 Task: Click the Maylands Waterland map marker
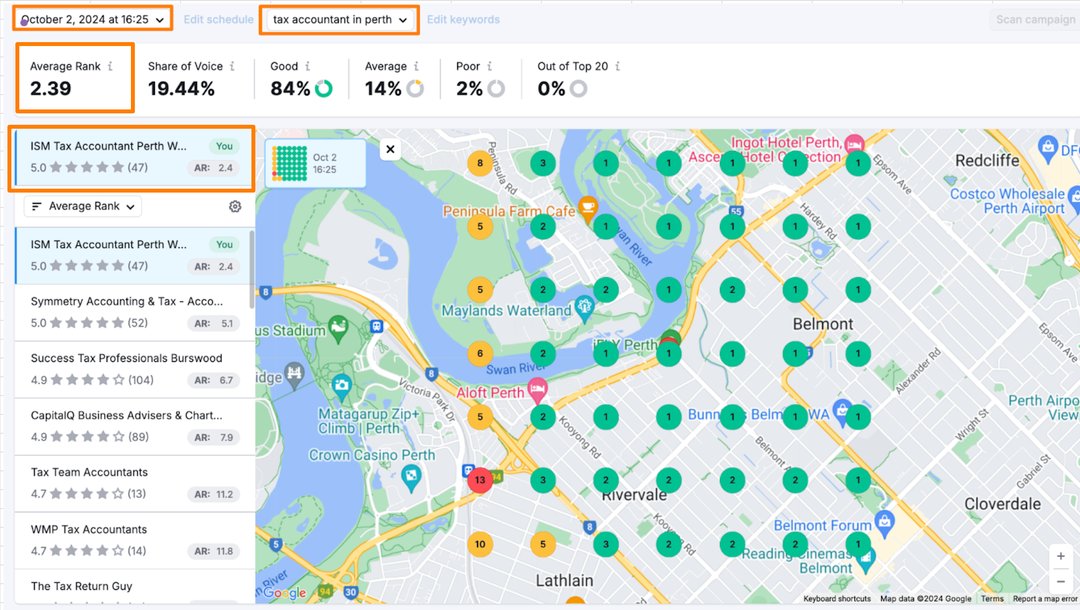584,307
